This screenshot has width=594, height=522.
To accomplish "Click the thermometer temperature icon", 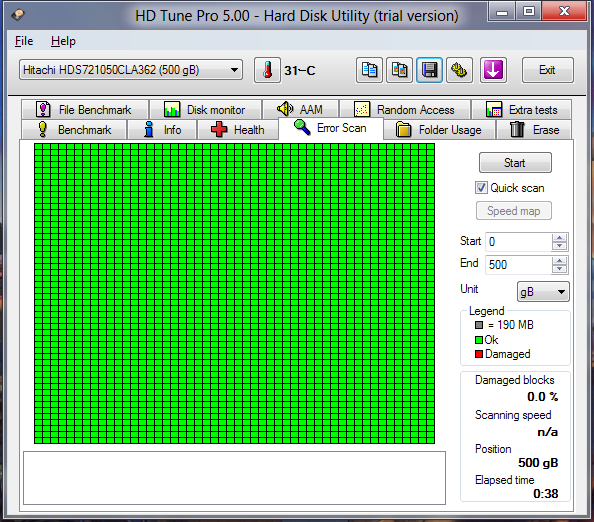I will (x=267, y=70).
